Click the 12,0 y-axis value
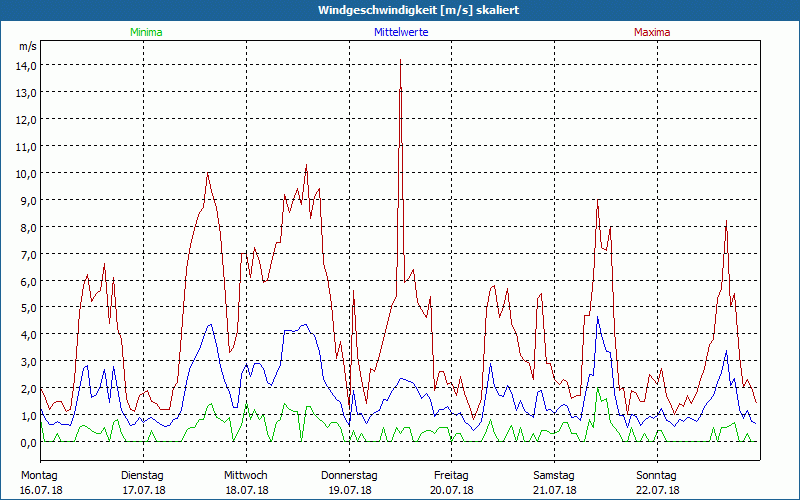The width and height of the screenshot is (800, 500). point(27,119)
